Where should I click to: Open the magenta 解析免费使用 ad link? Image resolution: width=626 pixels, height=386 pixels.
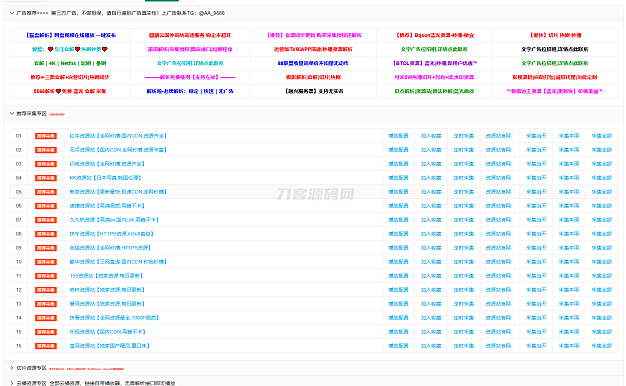click(x=190, y=77)
